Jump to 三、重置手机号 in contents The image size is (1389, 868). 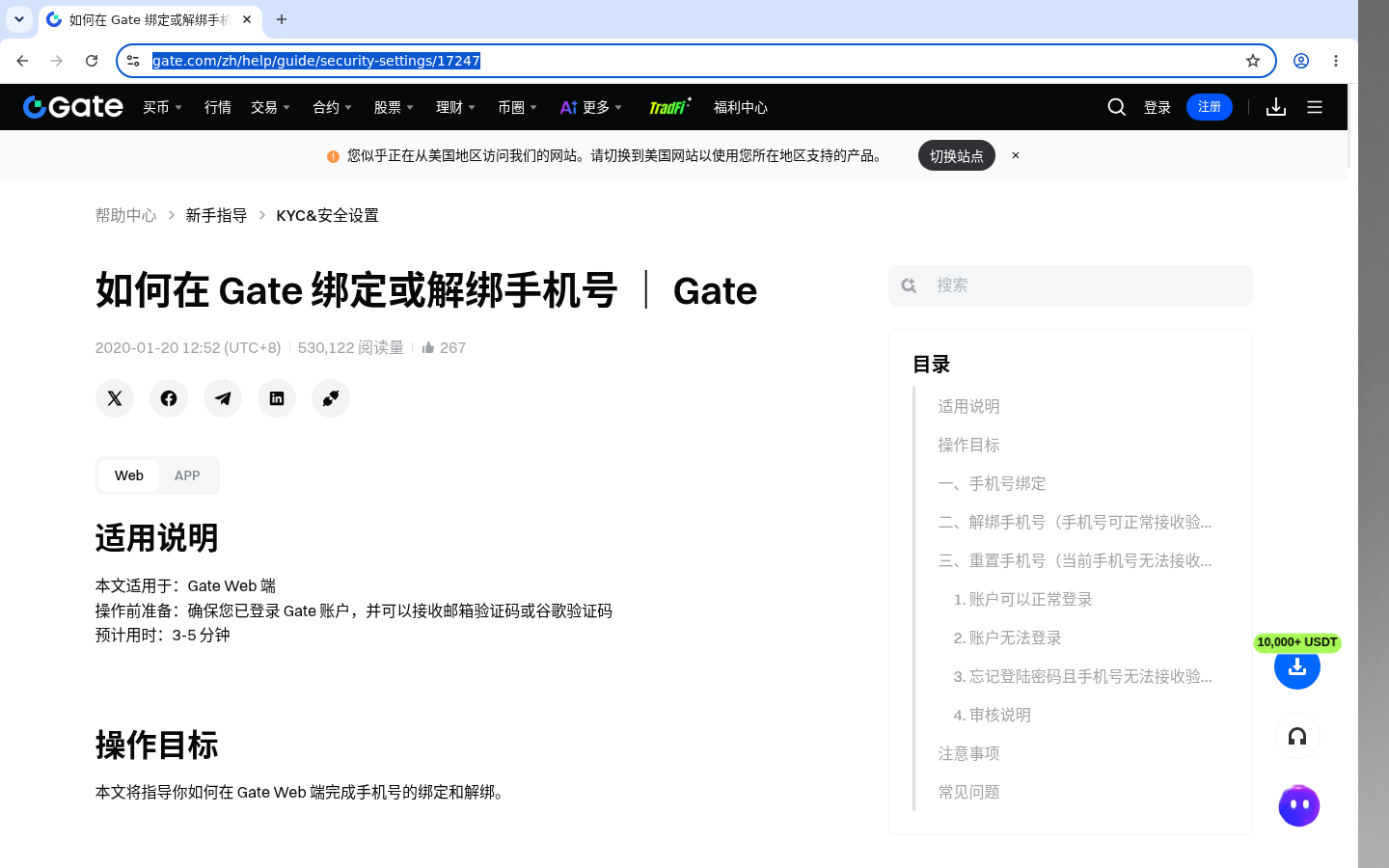tap(1075, 560)
